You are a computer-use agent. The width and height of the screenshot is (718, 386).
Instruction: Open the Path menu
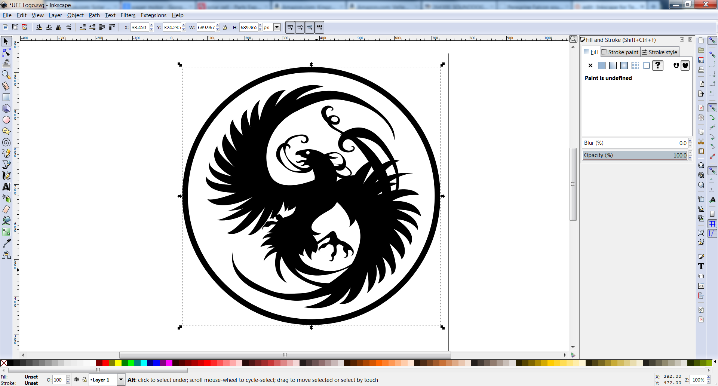[94, 15]
